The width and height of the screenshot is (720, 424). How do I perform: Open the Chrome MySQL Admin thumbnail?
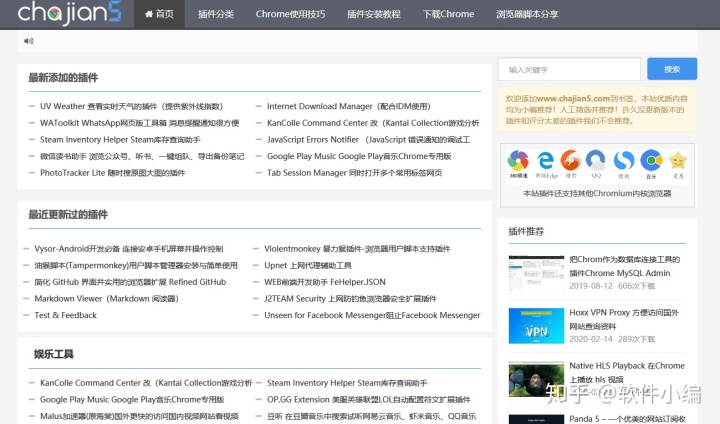click(x=536, y=273)
